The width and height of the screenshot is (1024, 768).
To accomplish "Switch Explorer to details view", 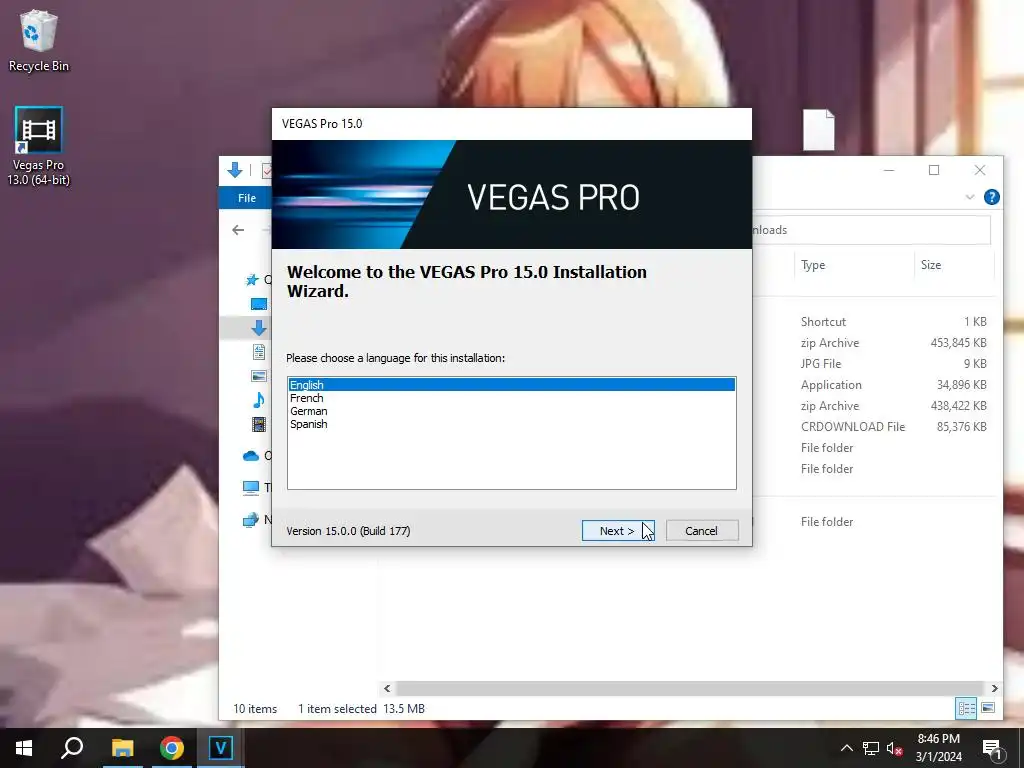I will coord(967,709).
